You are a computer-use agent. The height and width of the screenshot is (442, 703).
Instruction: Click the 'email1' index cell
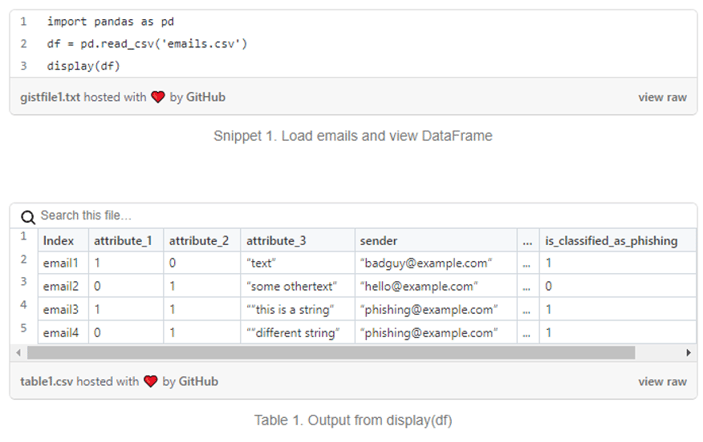(61, 263)
